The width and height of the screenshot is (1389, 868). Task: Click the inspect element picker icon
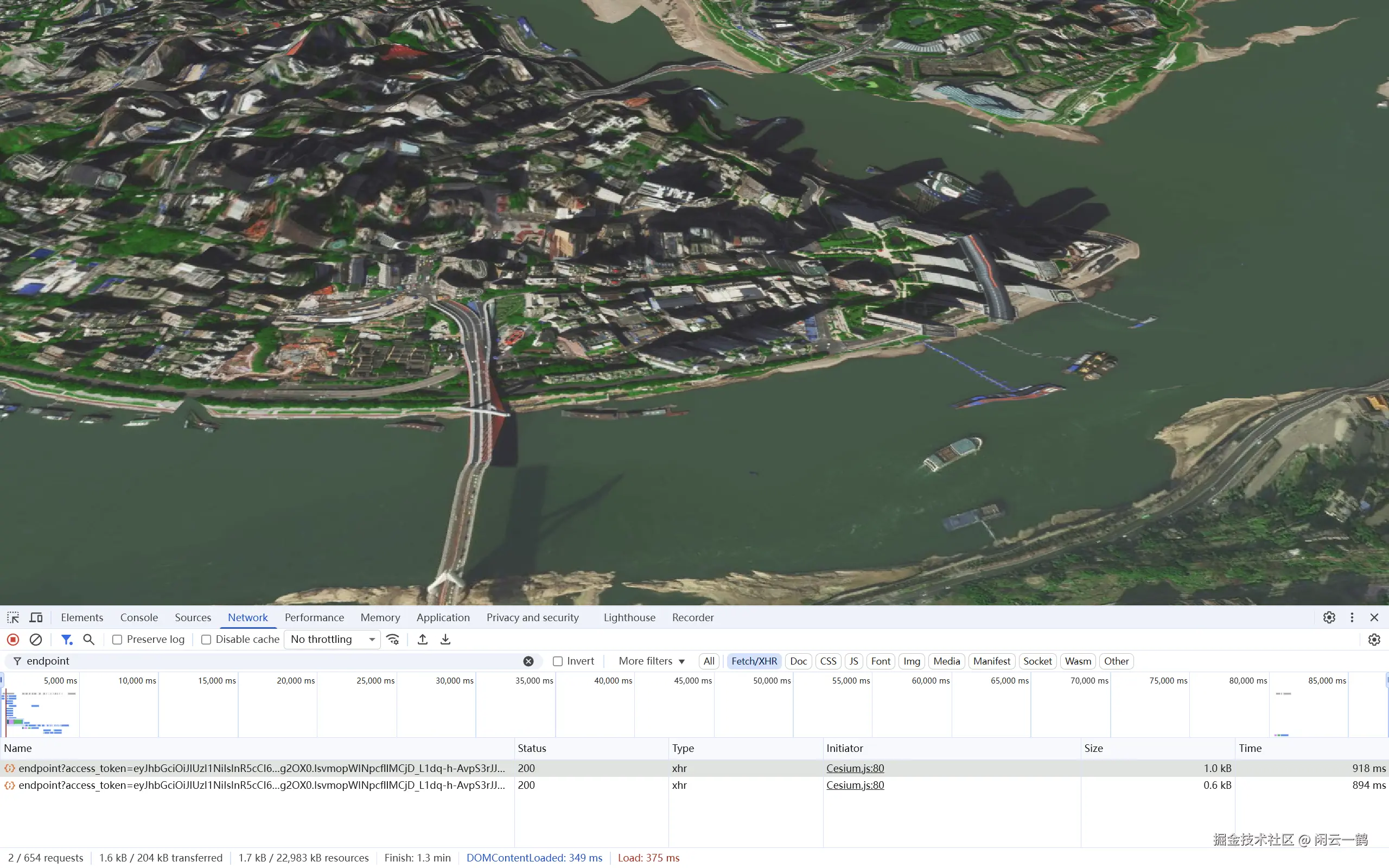pyautogui.click(x=13, y=617)
